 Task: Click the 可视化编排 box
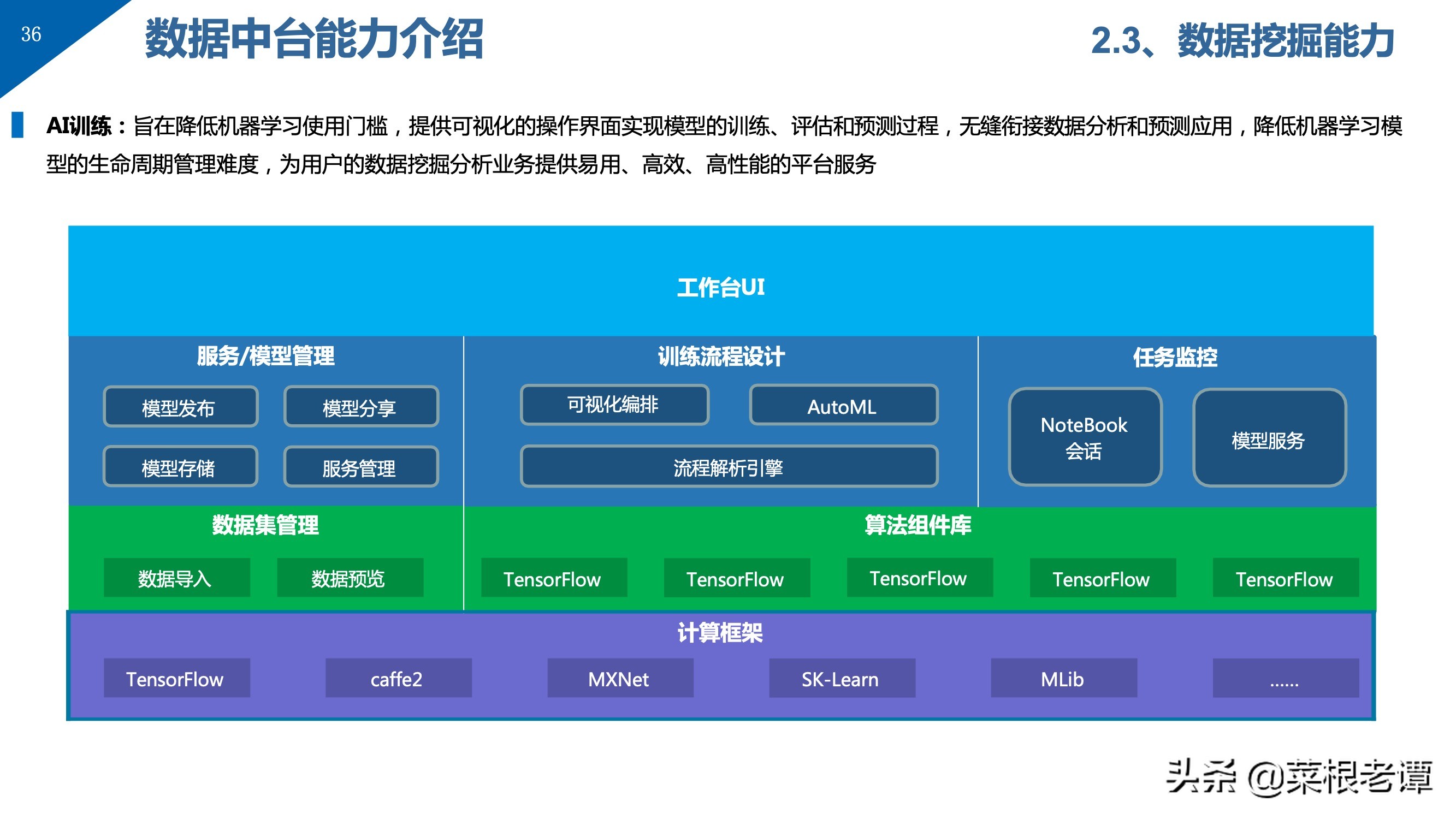click(614, 405)
